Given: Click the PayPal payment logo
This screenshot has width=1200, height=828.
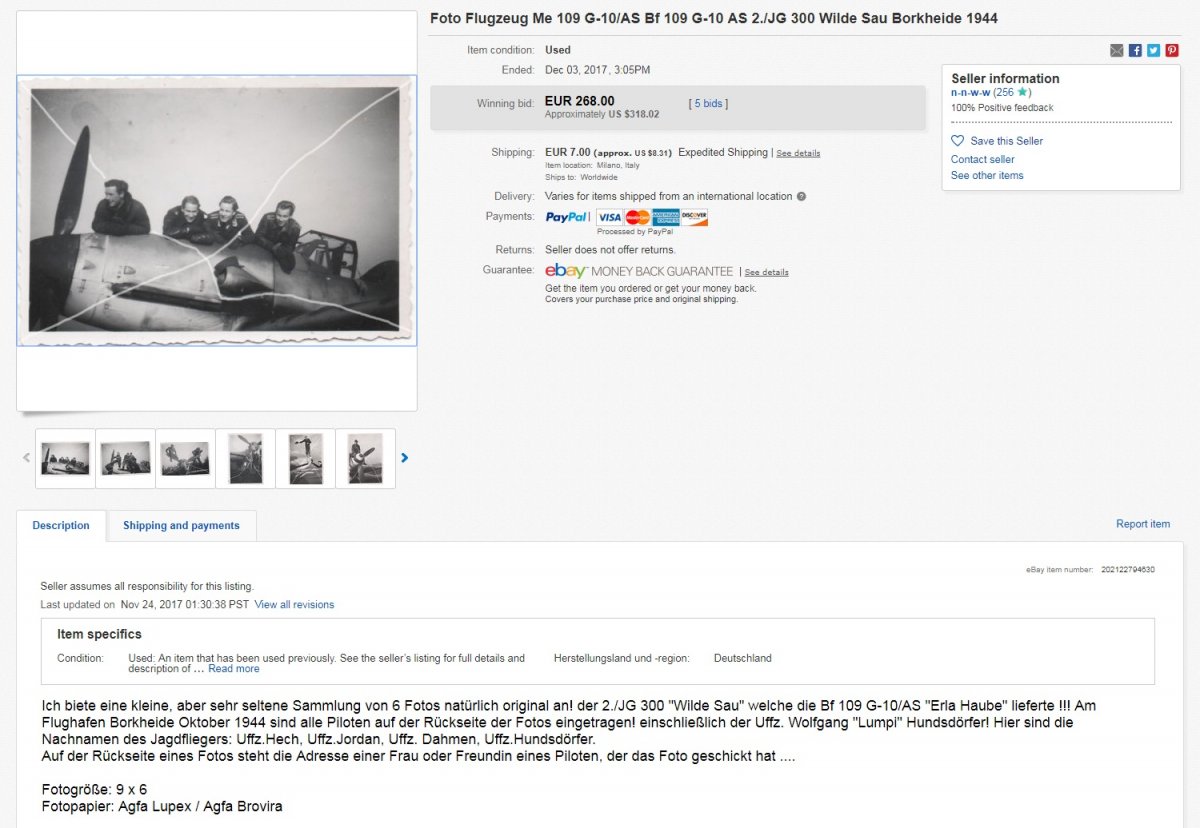Looking at the screenshot, I should click(x=567, y=217).
